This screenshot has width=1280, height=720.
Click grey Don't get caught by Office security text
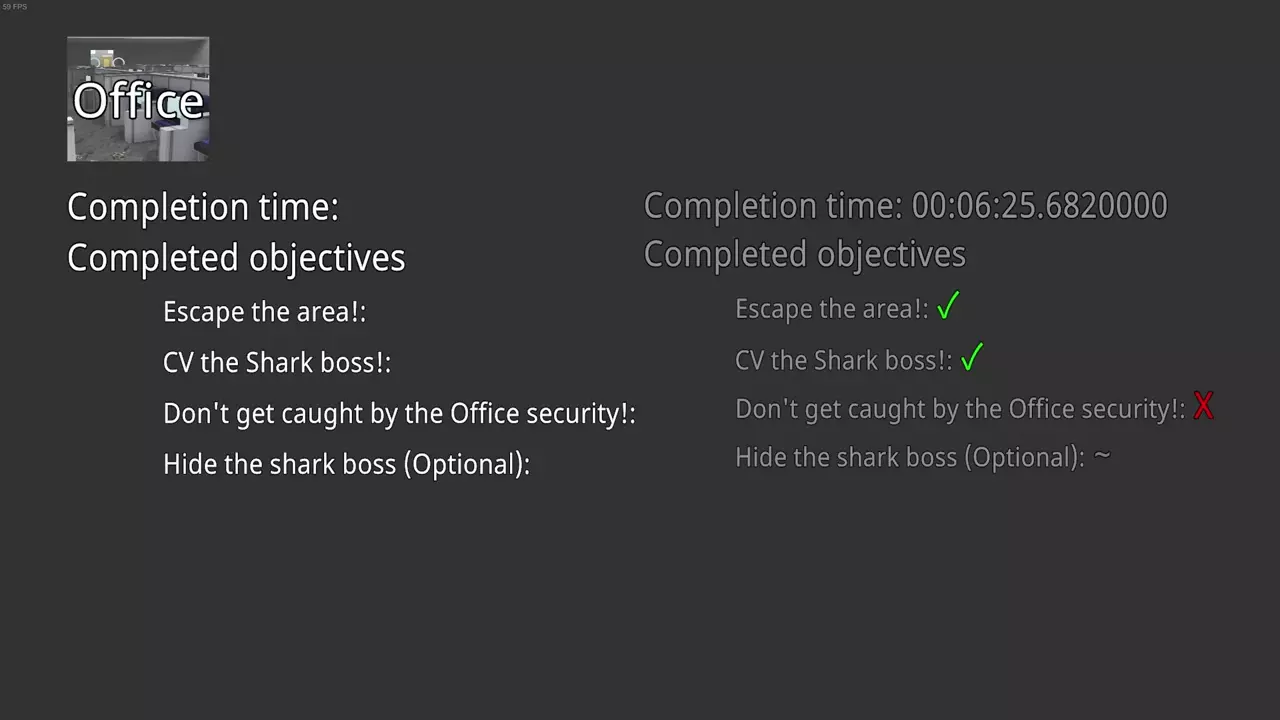(960, 409)
